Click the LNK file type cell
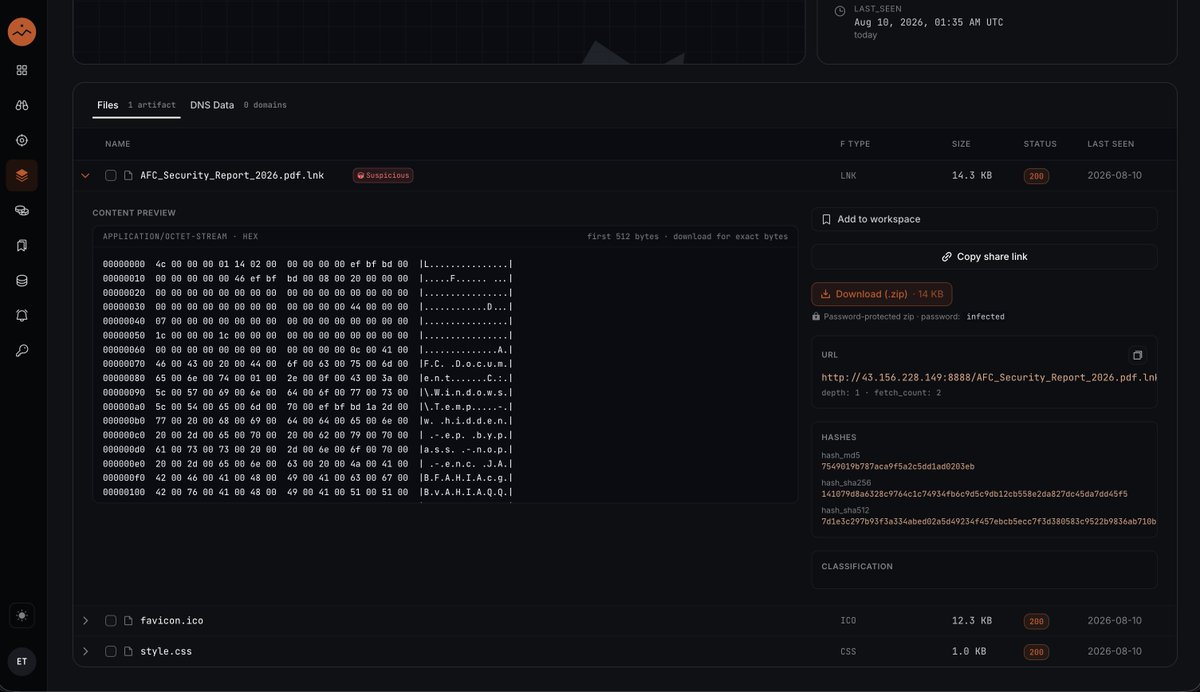The height and width of the screenshot is (692, 1200). coord(848,175)
